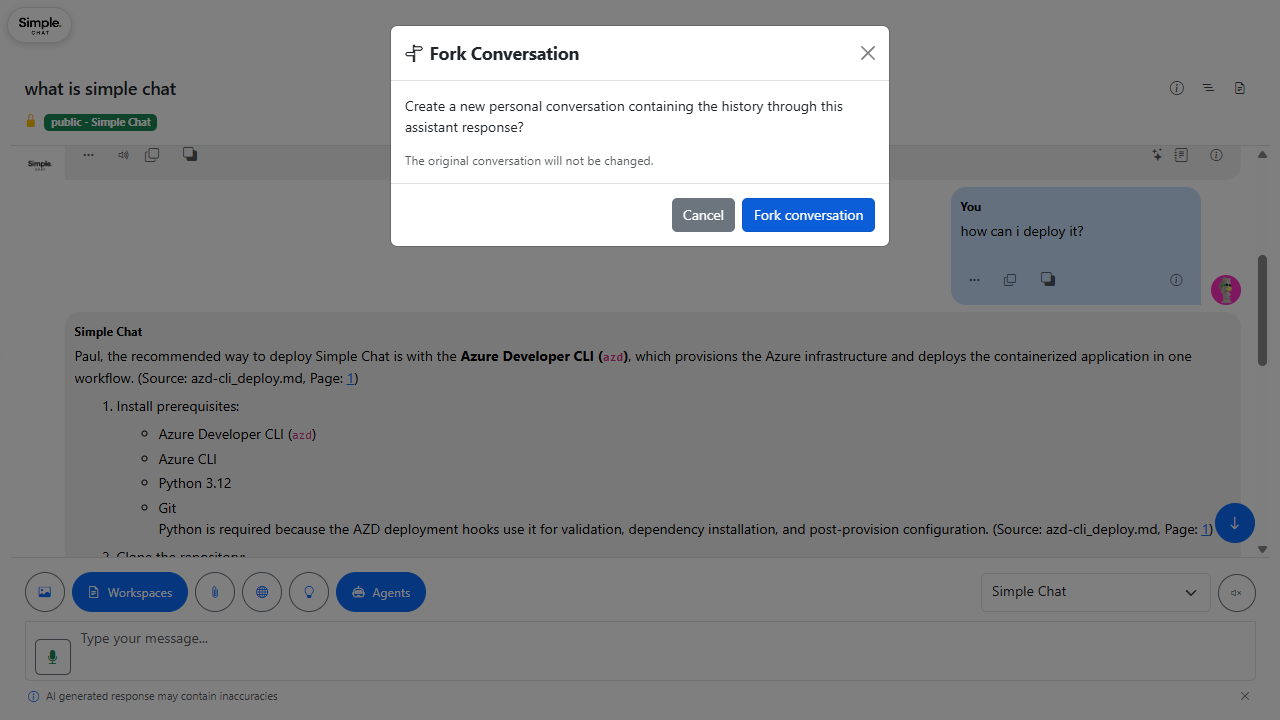Viewport: 1280px width, 720px height.
Task: Cancel the Fork Conversation dialog
Action: coord(703,215)
